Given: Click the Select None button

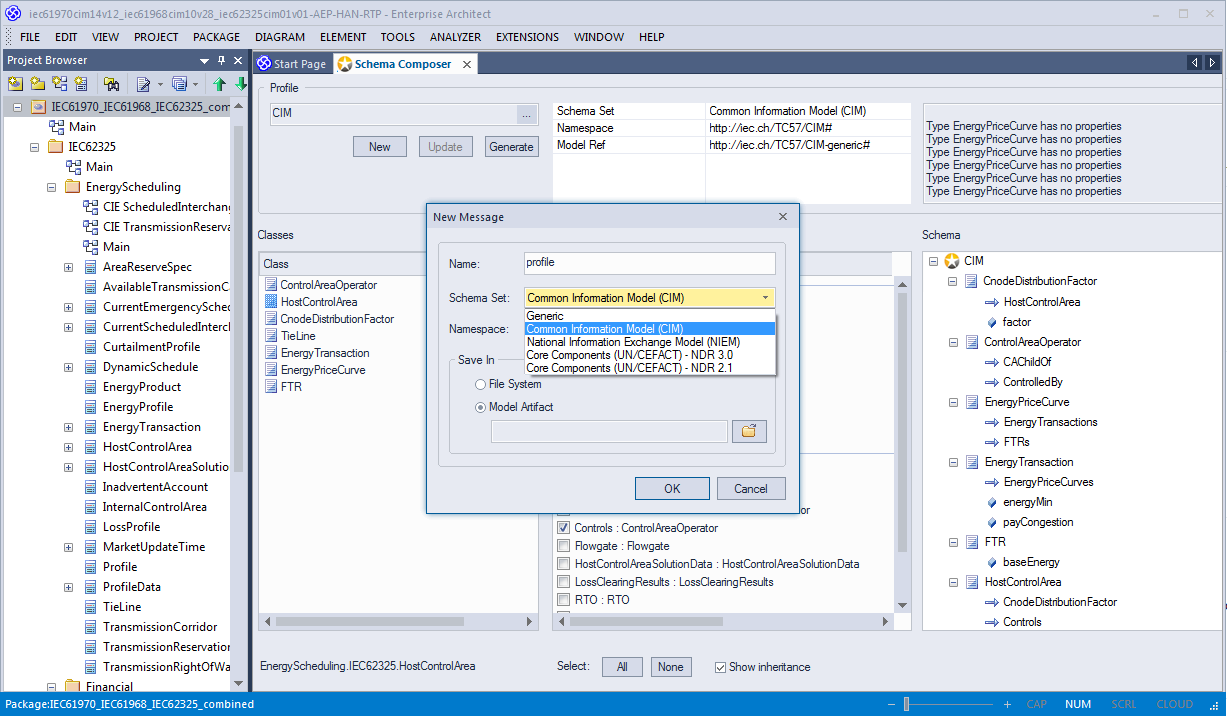Looking at the screenshot, I should coord(671,667).
